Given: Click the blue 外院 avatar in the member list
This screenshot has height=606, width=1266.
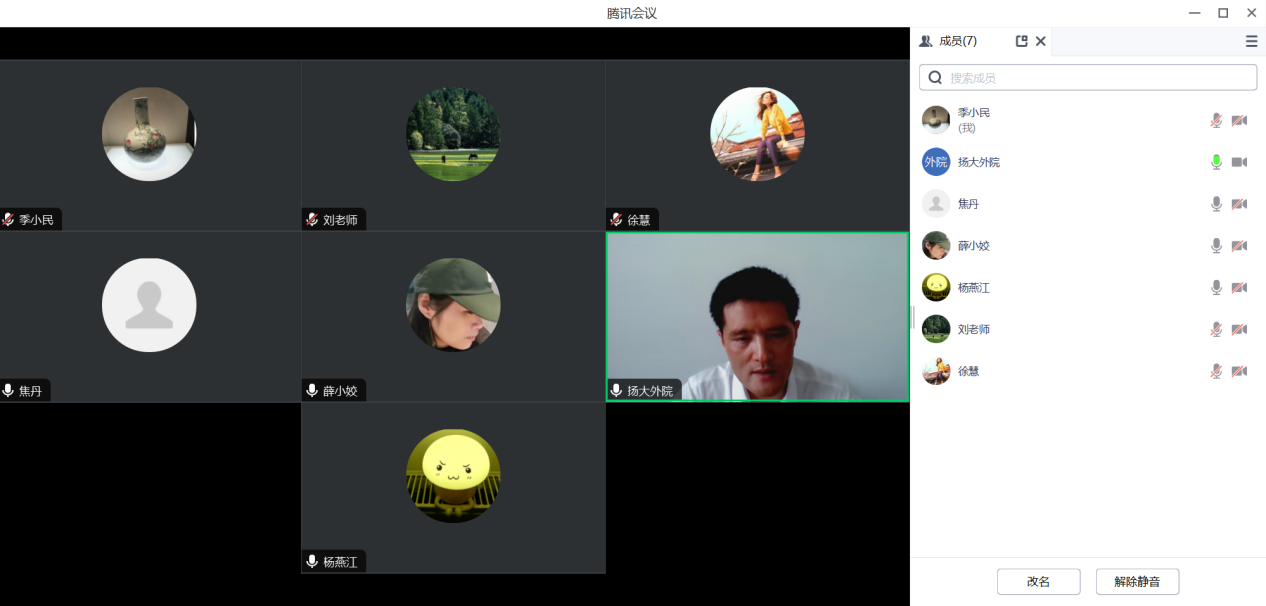Looking at the screenshot, I should click(x=936, y=162).
